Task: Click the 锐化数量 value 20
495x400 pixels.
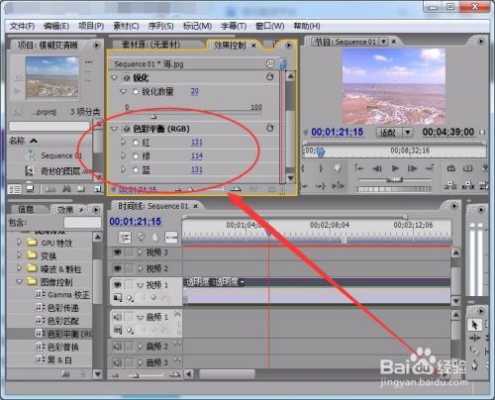Action: (x=194, y=91)
